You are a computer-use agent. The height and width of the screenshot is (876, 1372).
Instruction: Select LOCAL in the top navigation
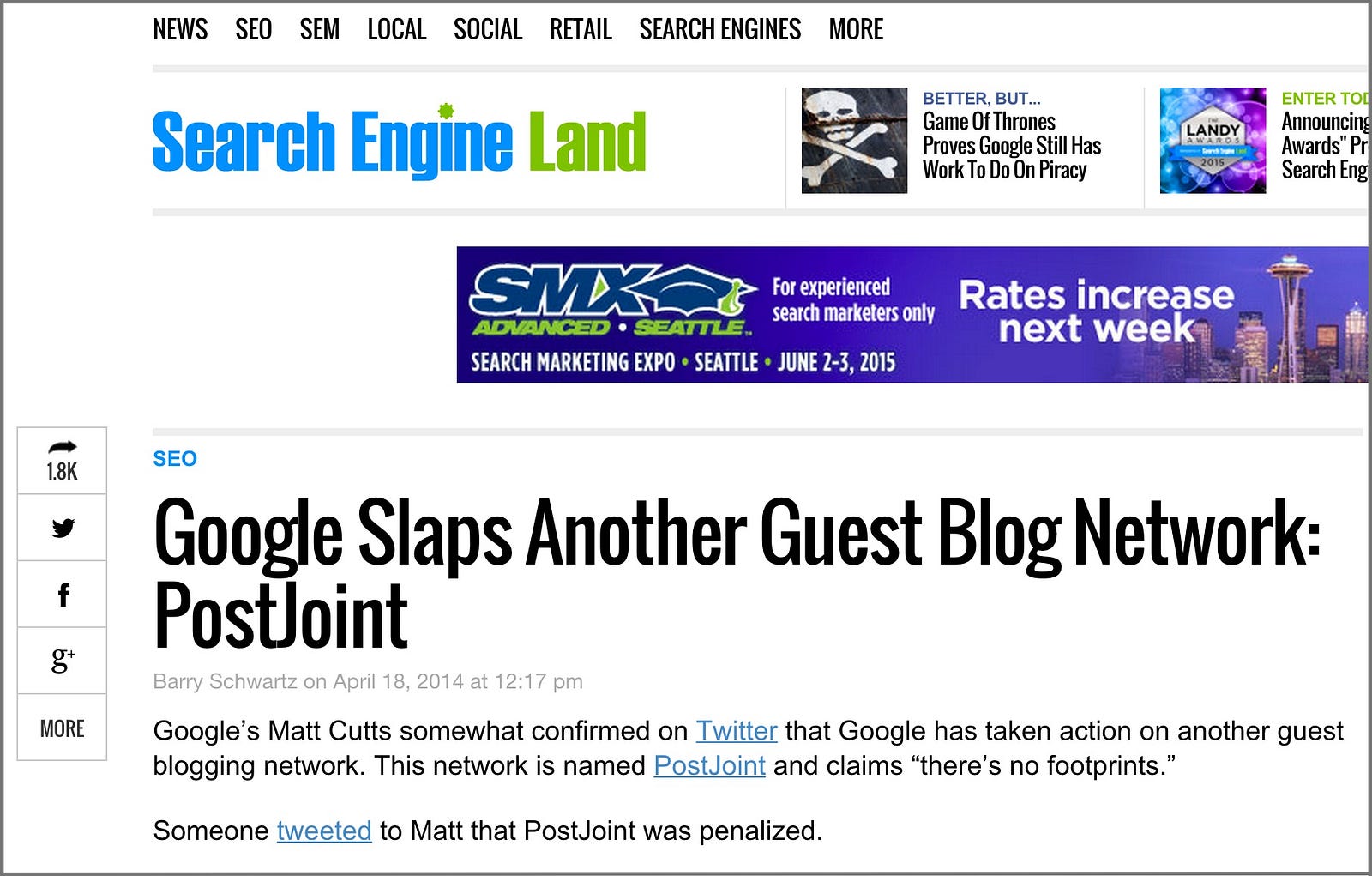(x=396, y=30)
